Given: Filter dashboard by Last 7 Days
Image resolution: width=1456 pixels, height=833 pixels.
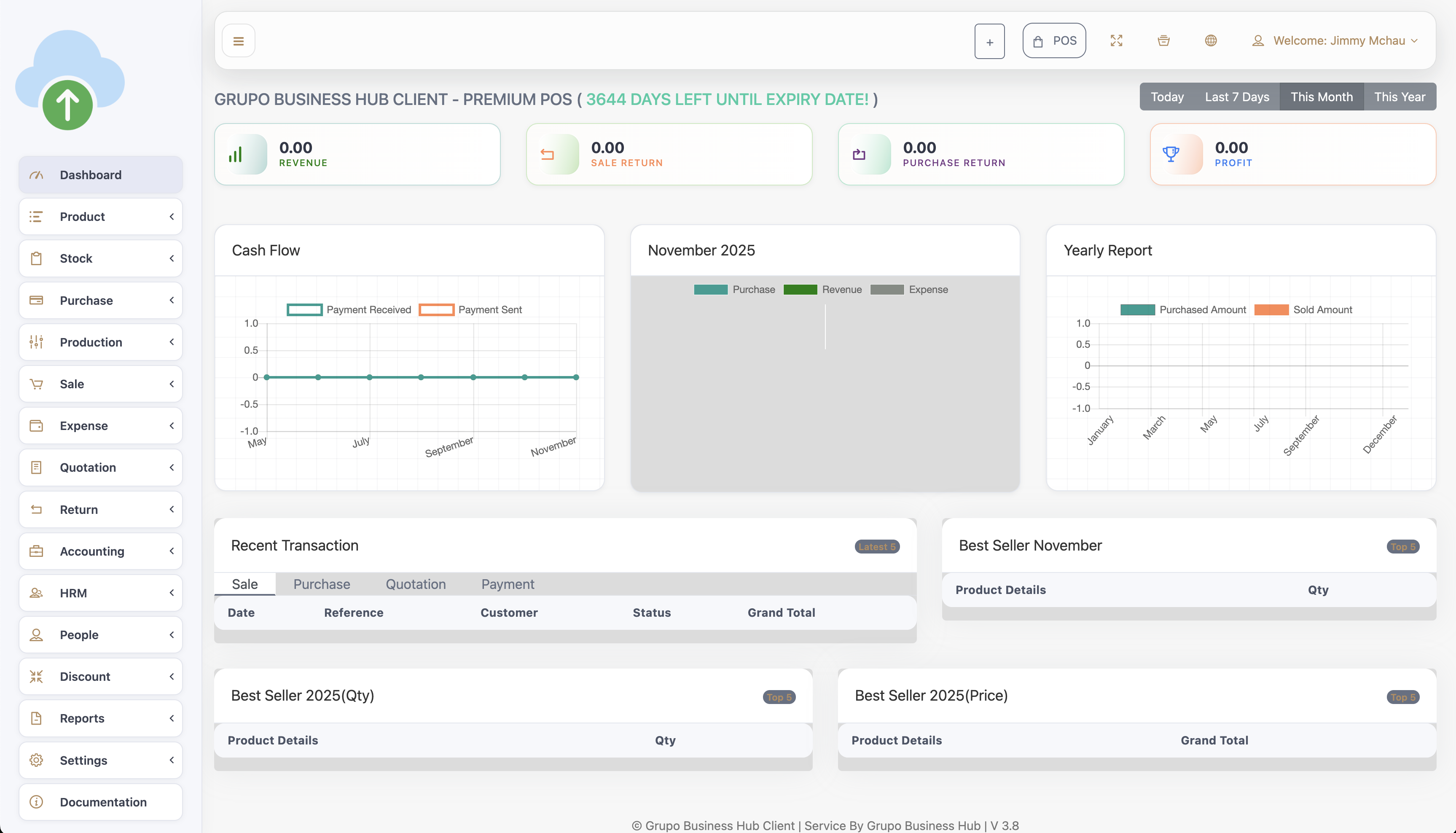Looking at the screenshot, I should coord(1236,97).
